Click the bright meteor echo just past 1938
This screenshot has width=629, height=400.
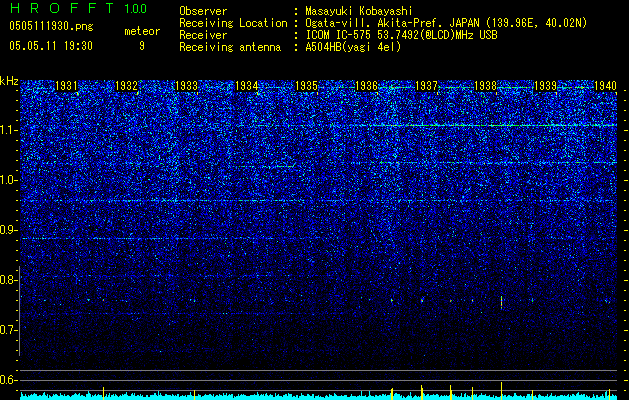(501, 302)
